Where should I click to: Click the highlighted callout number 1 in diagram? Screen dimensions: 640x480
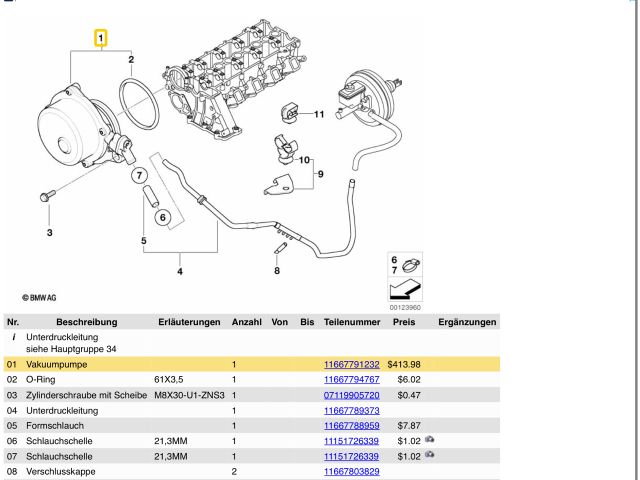[x=101, y=39]
